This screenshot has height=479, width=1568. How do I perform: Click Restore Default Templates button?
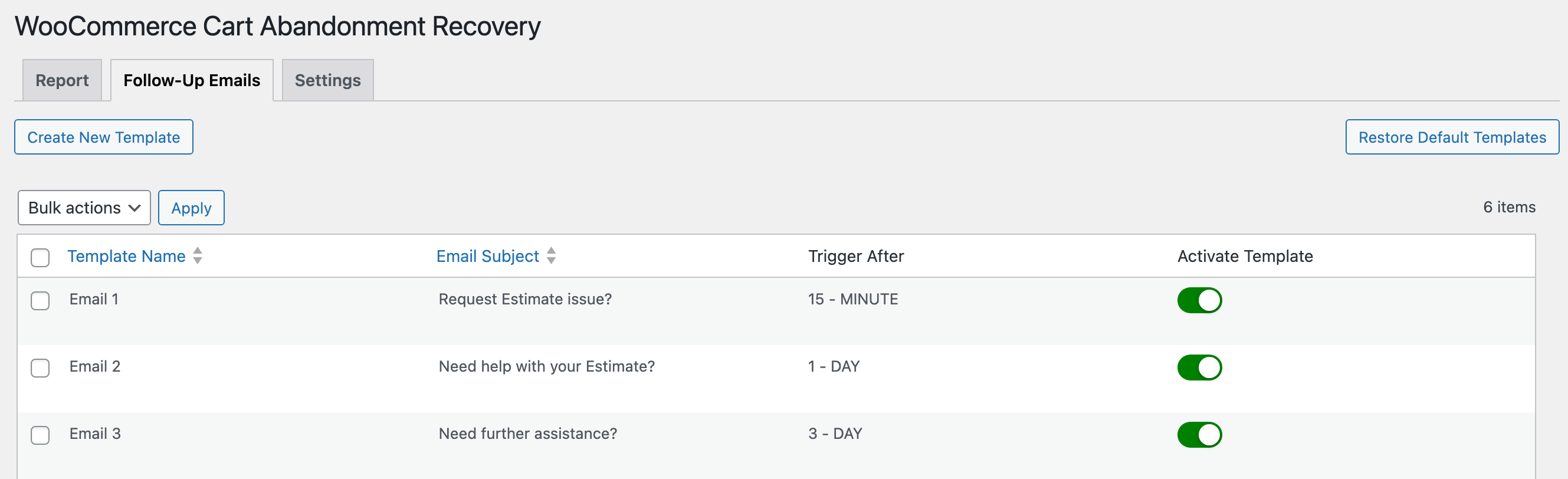tap(1452, 137)
